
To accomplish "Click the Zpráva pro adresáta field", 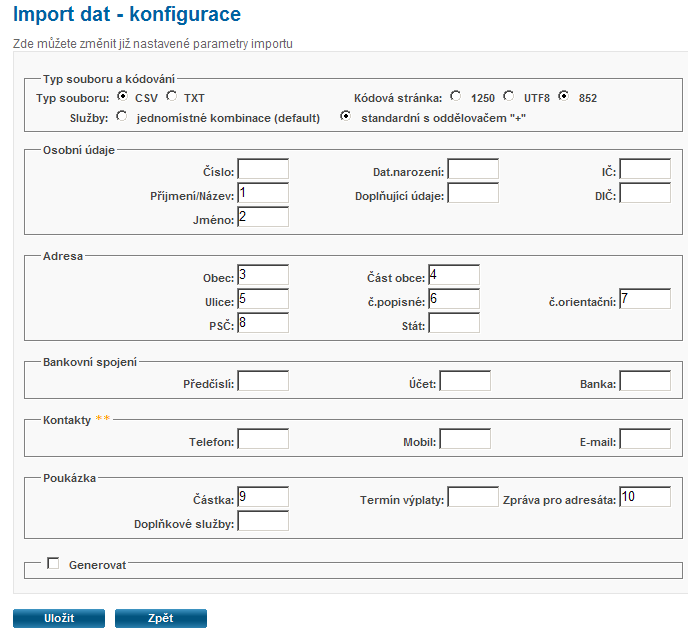I will point(645,497).
